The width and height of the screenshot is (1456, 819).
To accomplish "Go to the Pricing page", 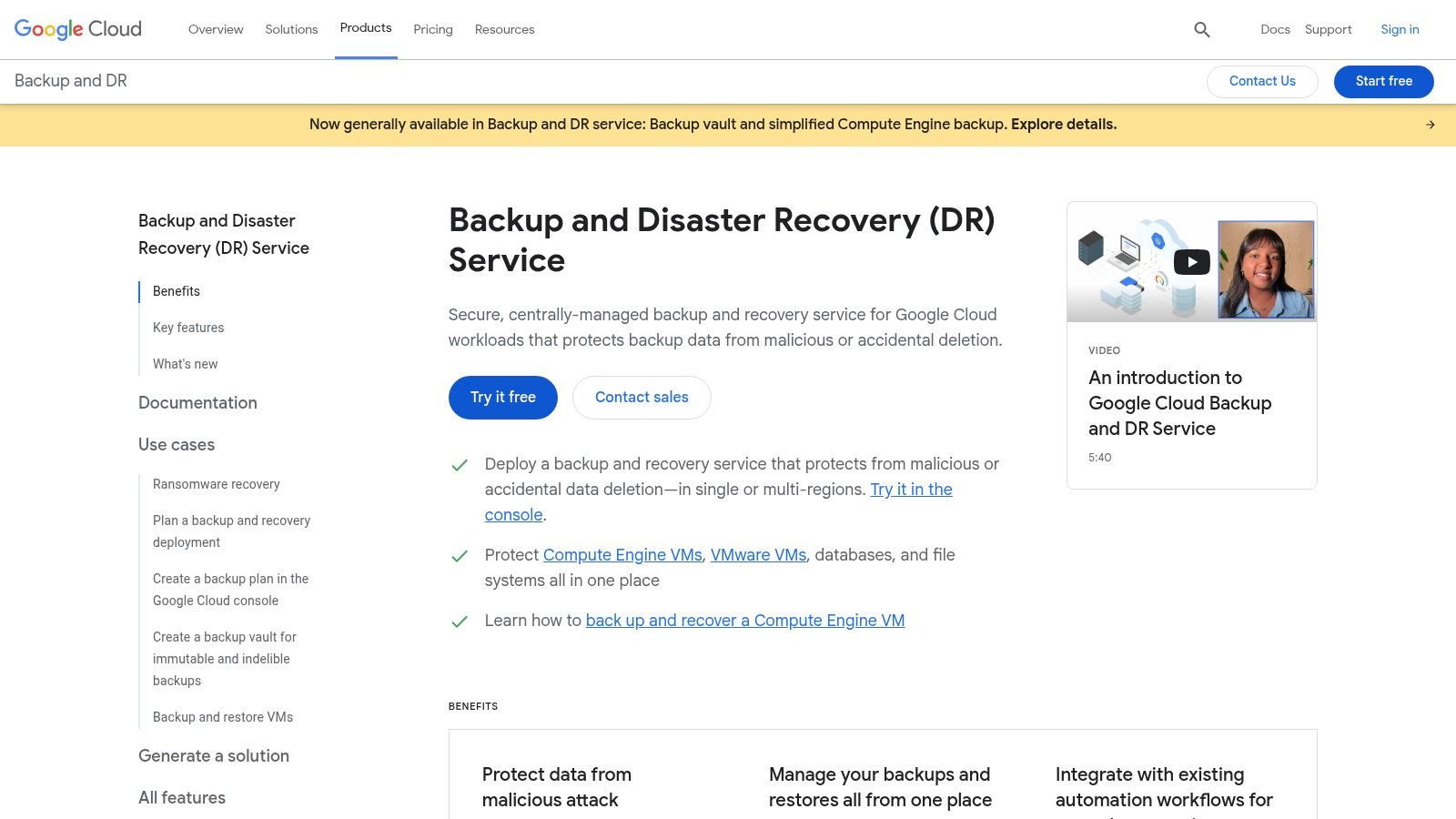I will click(x=433, y=29).
